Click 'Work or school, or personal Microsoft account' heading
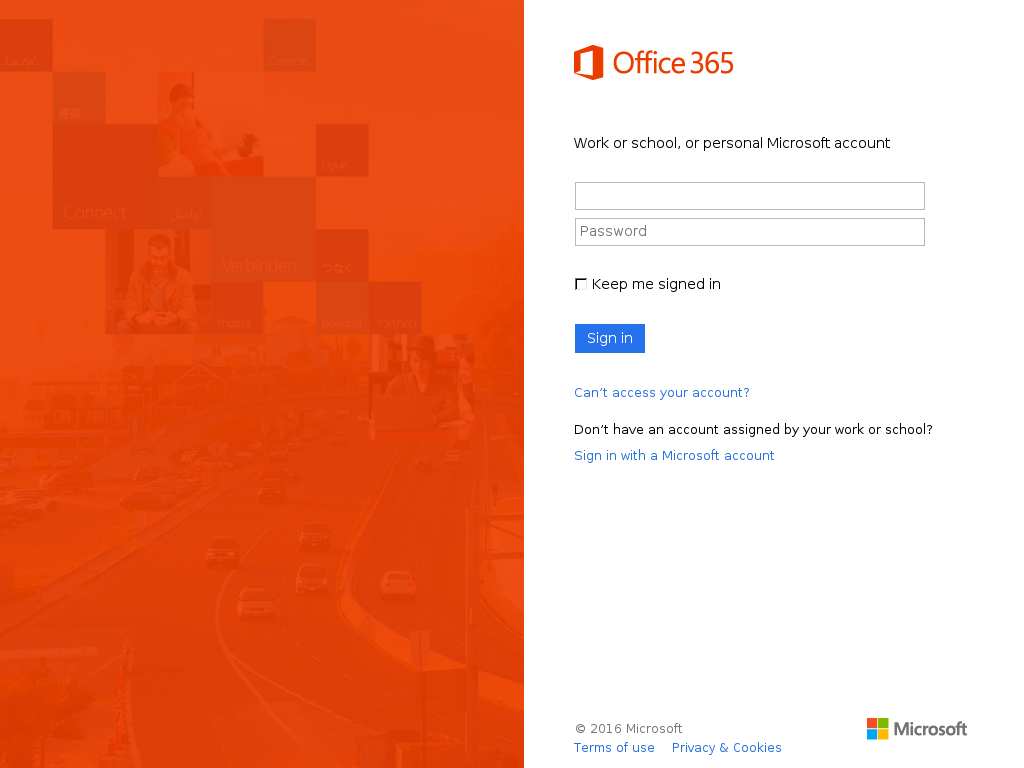The height and width of the screenshot is (768, 1024). pos(731,143)
